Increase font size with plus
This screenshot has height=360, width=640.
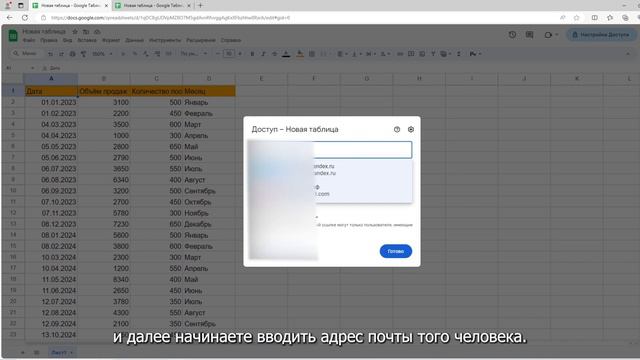[240, 54]
